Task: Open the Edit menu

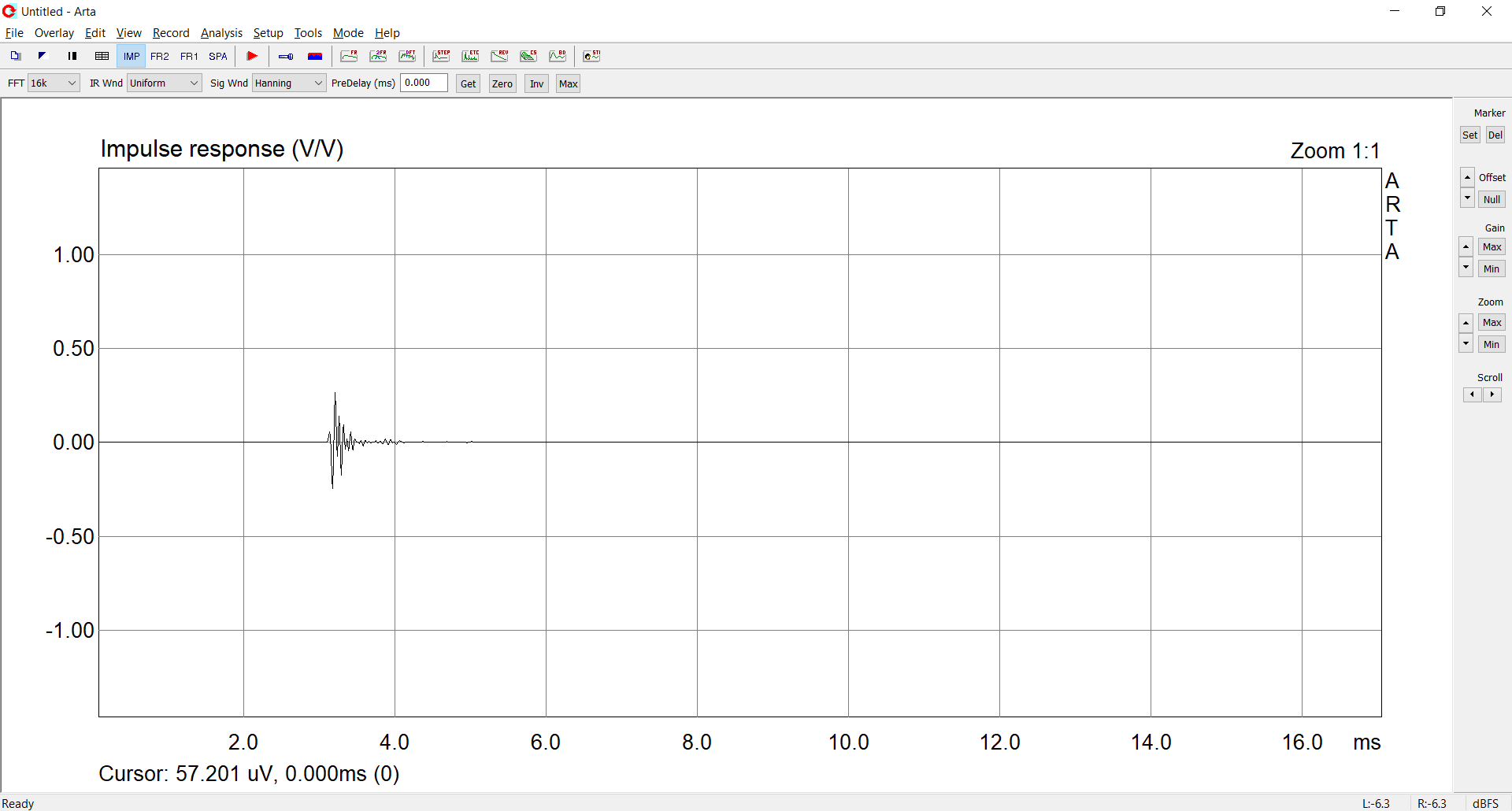Action: coord(94,33)
